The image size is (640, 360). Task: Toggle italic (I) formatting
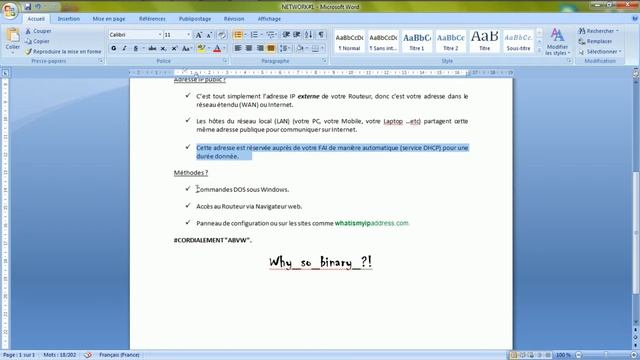point(124,48)
